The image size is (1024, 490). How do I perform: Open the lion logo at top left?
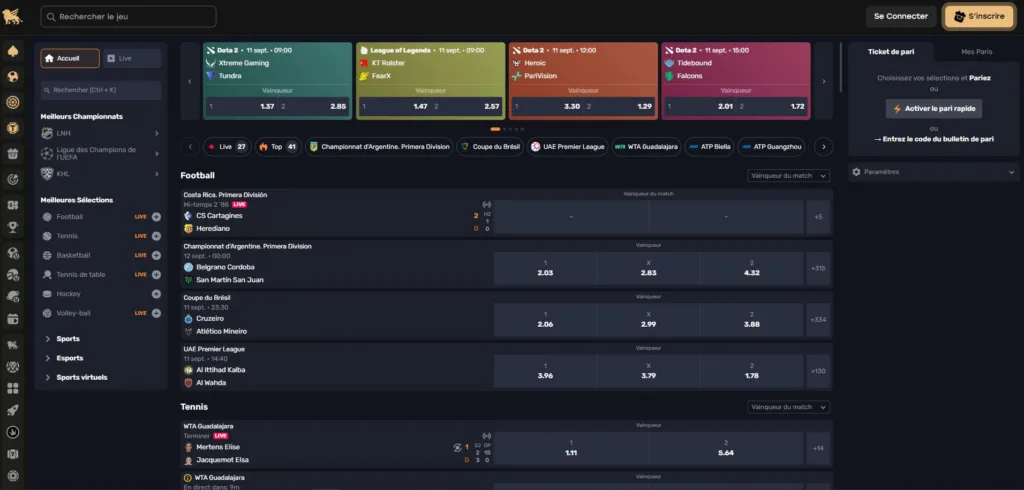click(x=12, y=16)
